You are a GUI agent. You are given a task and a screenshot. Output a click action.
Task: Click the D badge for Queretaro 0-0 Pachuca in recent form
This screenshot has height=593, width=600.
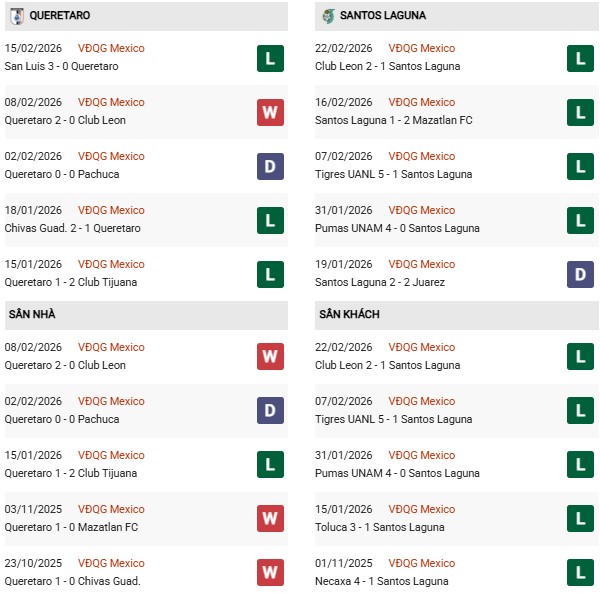tap(270, 166)
